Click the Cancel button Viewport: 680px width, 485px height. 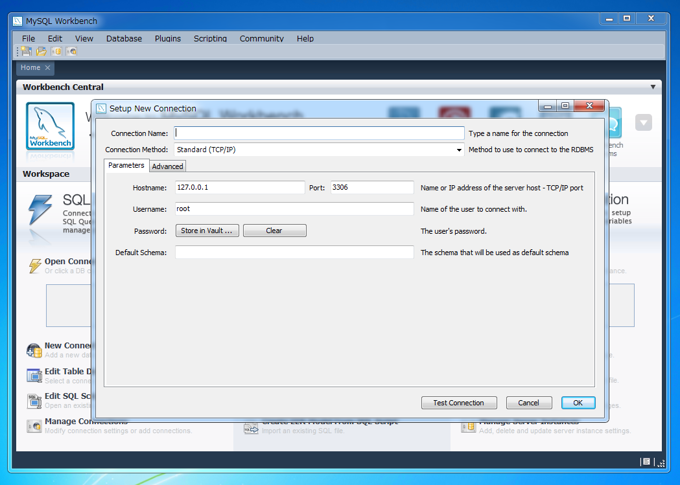pos(529,403)
